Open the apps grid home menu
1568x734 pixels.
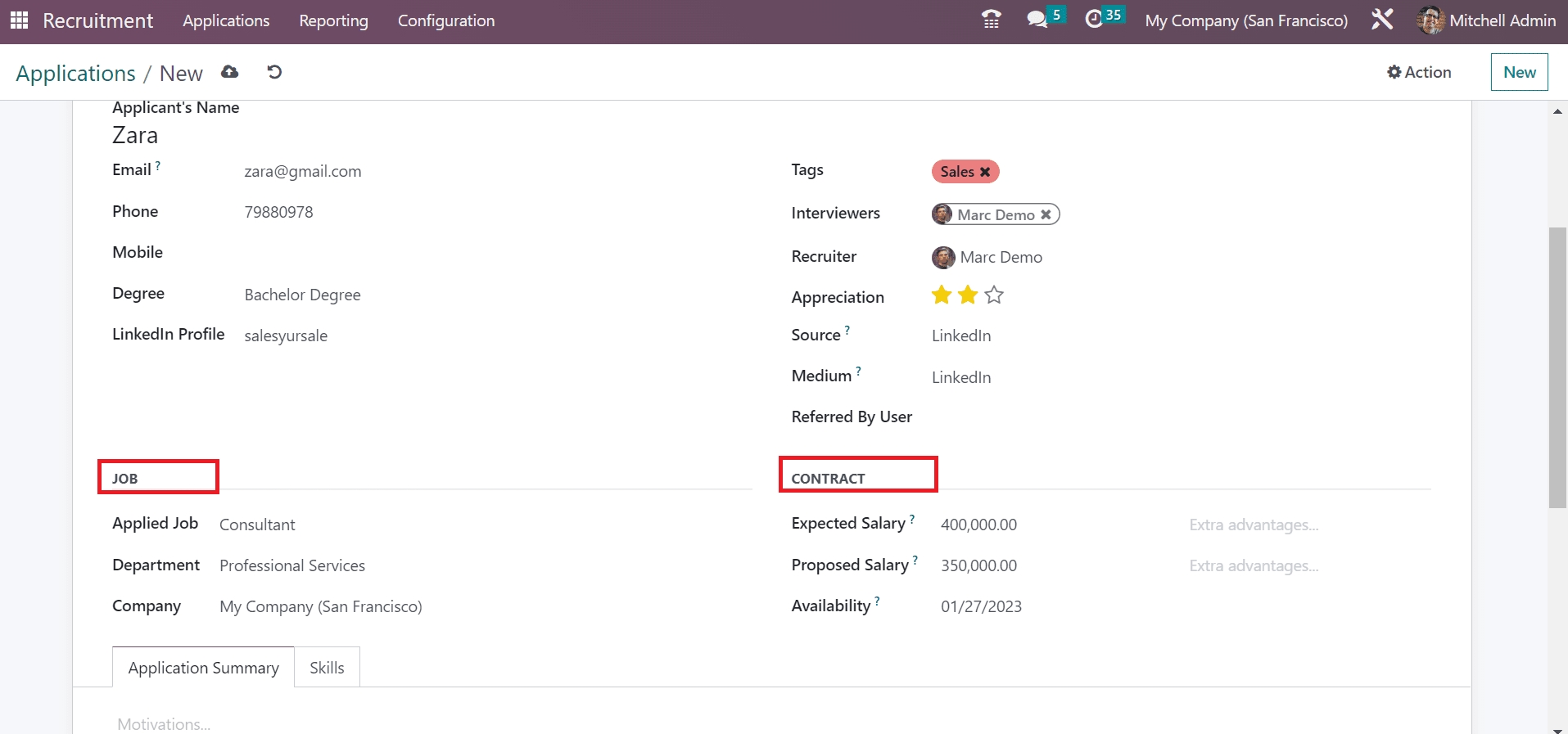click(x=19, y=20)
